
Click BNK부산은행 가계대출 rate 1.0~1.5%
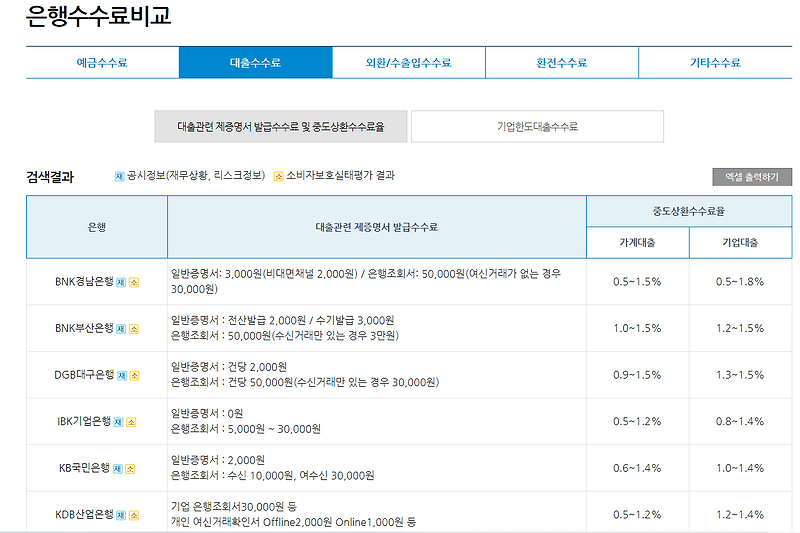pyautogui.click(x=637, y=328)
